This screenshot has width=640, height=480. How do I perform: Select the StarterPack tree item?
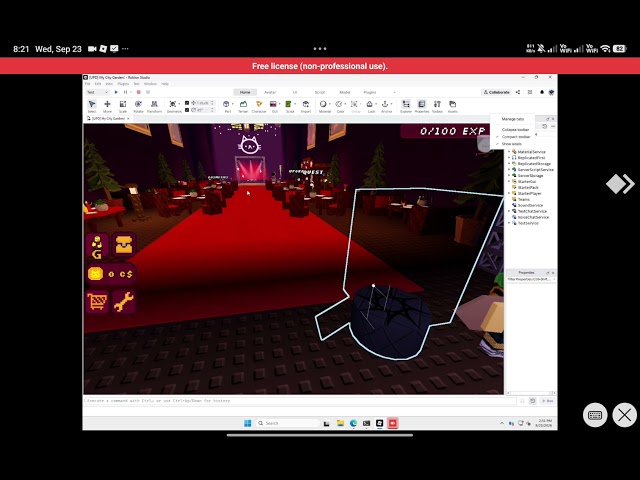(527, 187)
